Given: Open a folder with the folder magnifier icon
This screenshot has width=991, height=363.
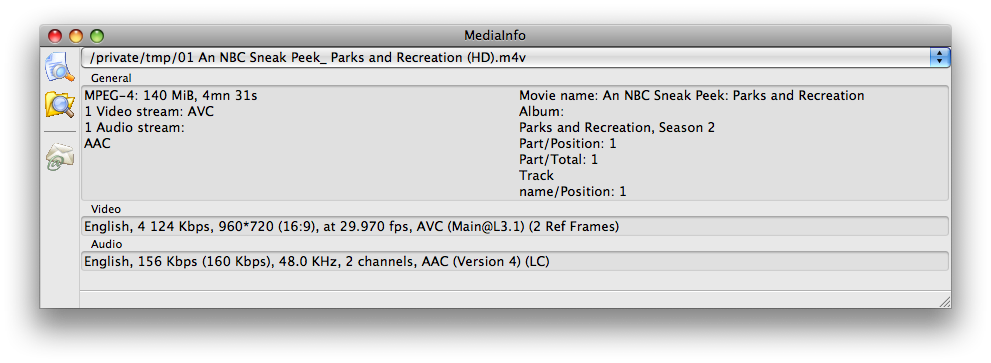Looking at the screenshot, I should (x=59, y=105).
